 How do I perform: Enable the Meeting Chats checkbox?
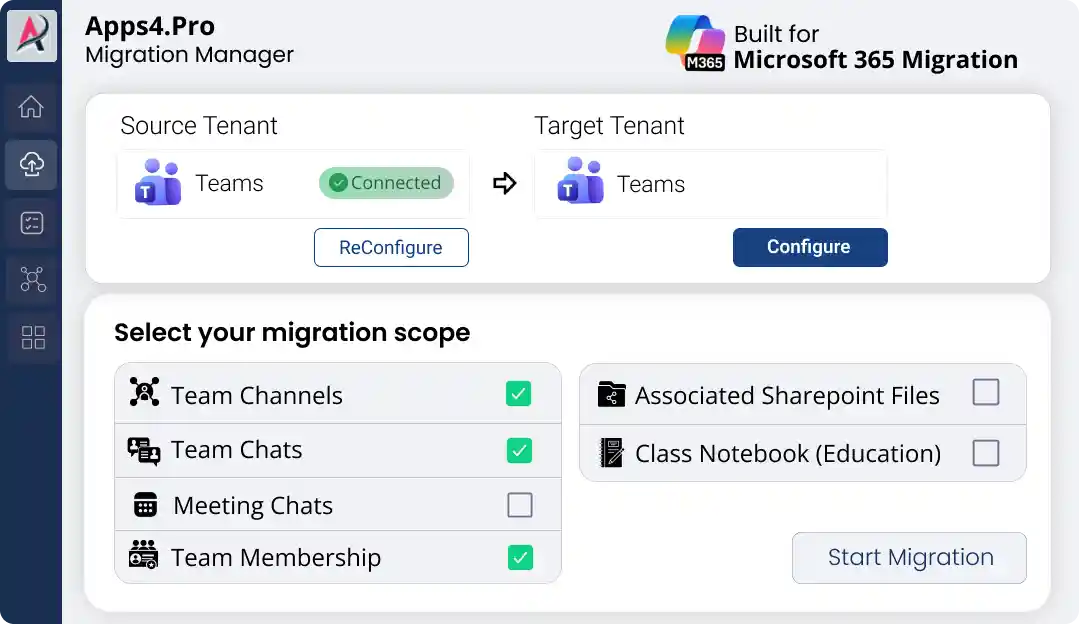(520, 505)
